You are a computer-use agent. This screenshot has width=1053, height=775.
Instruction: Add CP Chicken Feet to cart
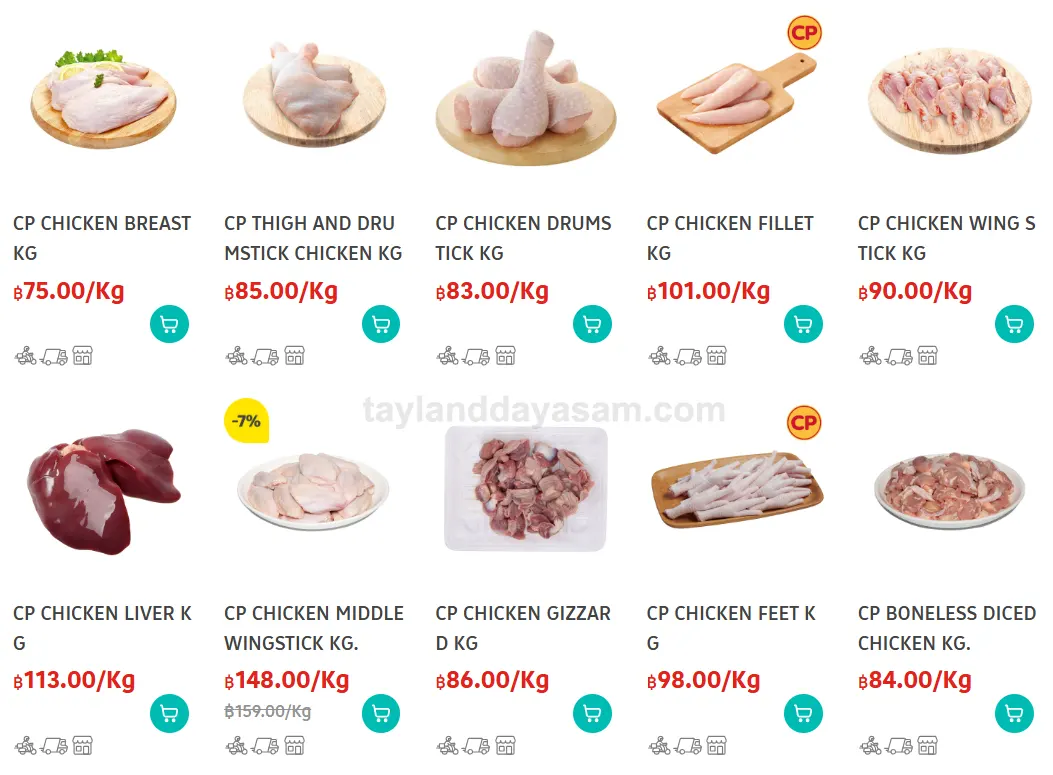[803, 714]
